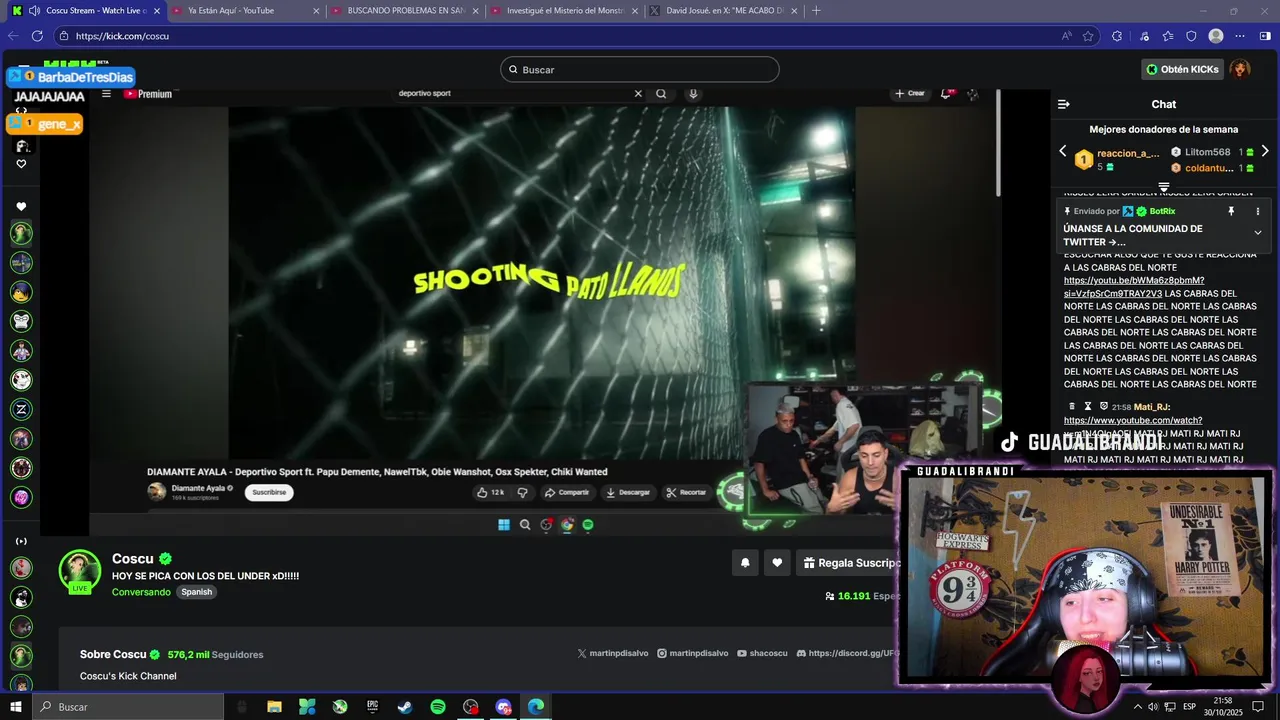Go back in browser history
The height and width of the screenshot is (720, 1280).
(13, 35)
